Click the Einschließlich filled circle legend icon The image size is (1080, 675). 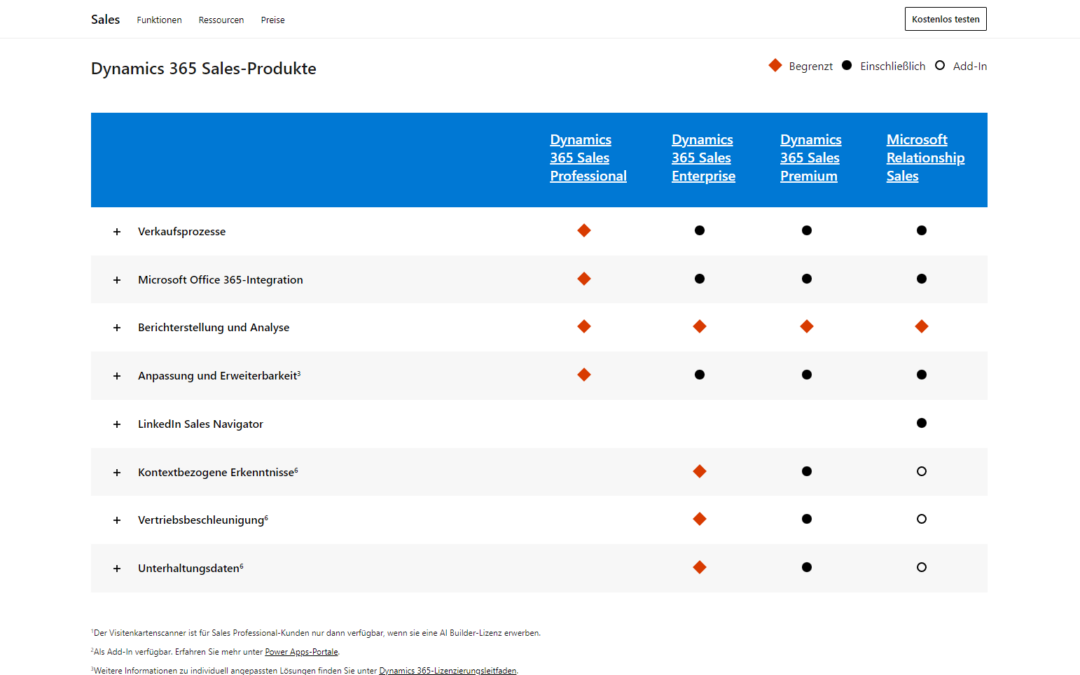(x=847, y=65)
